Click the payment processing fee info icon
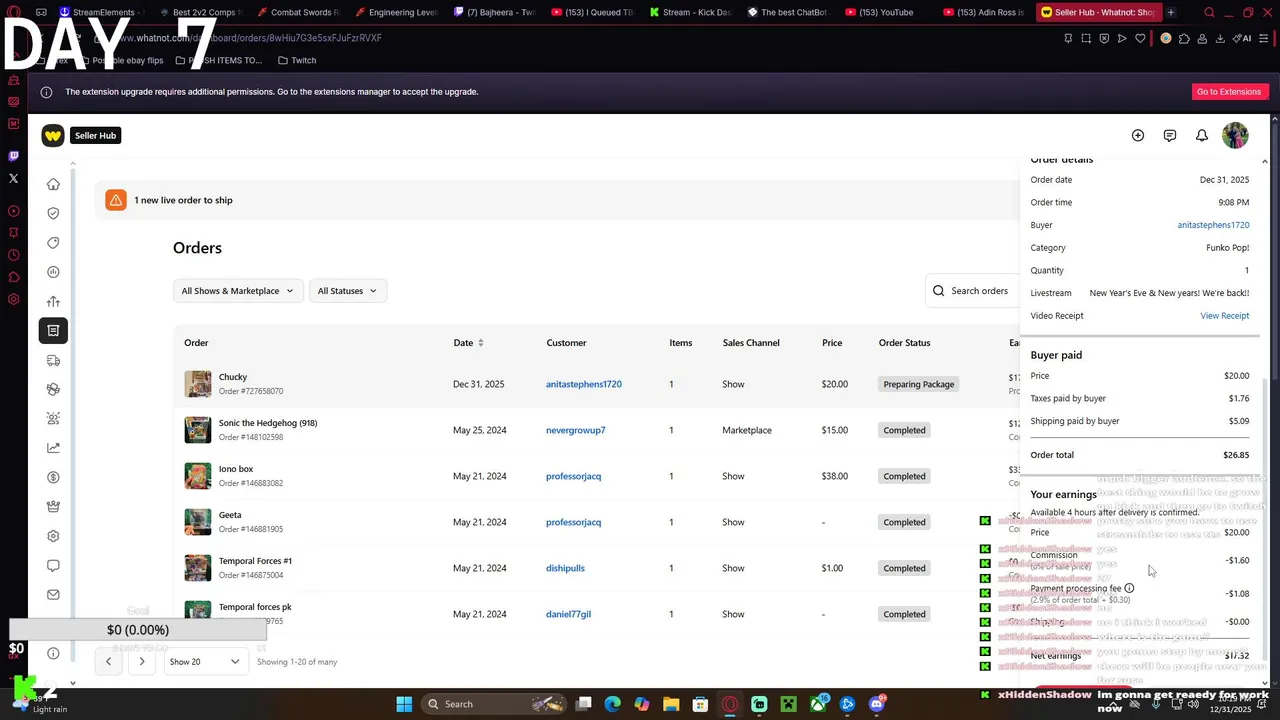 (1129, 588)
